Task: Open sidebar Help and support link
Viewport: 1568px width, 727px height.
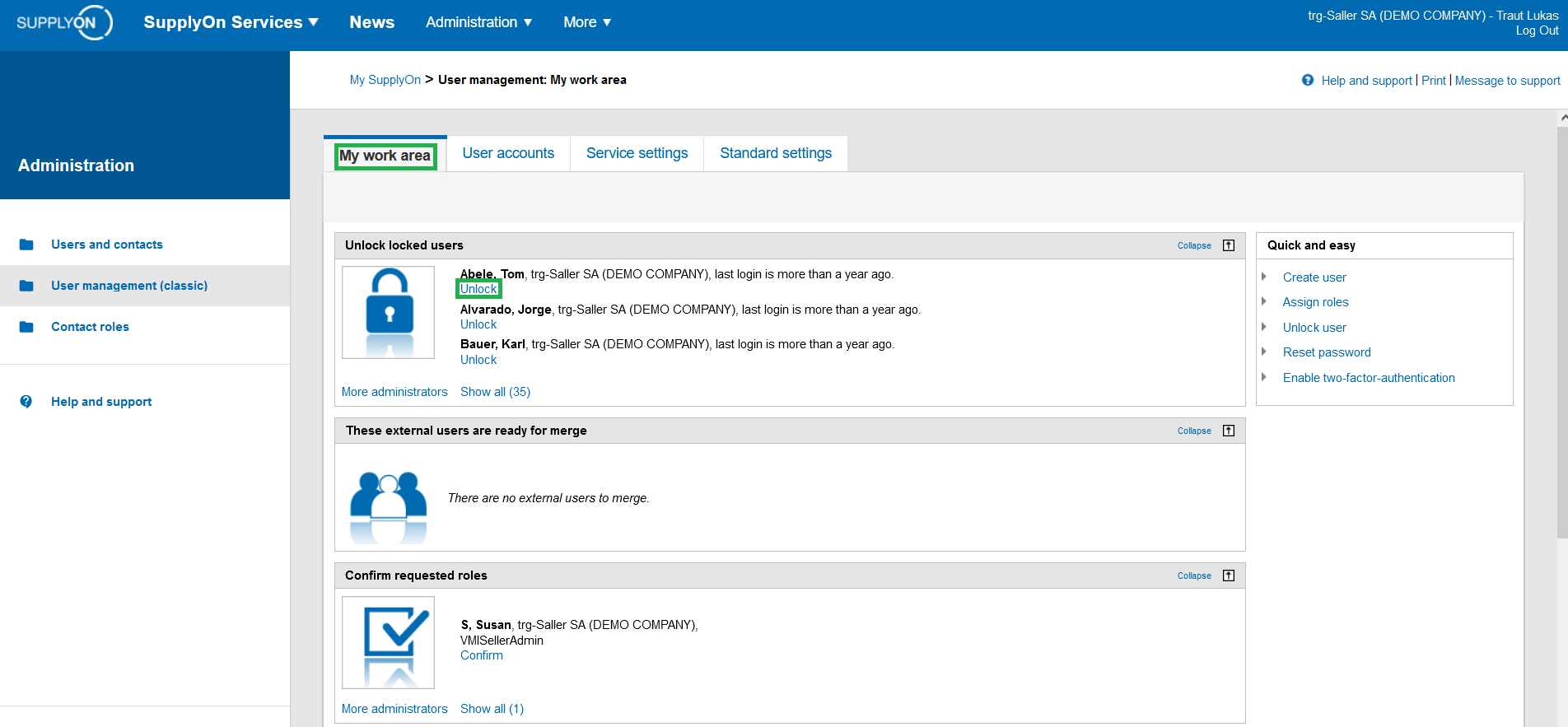Action: pos(101,402)
